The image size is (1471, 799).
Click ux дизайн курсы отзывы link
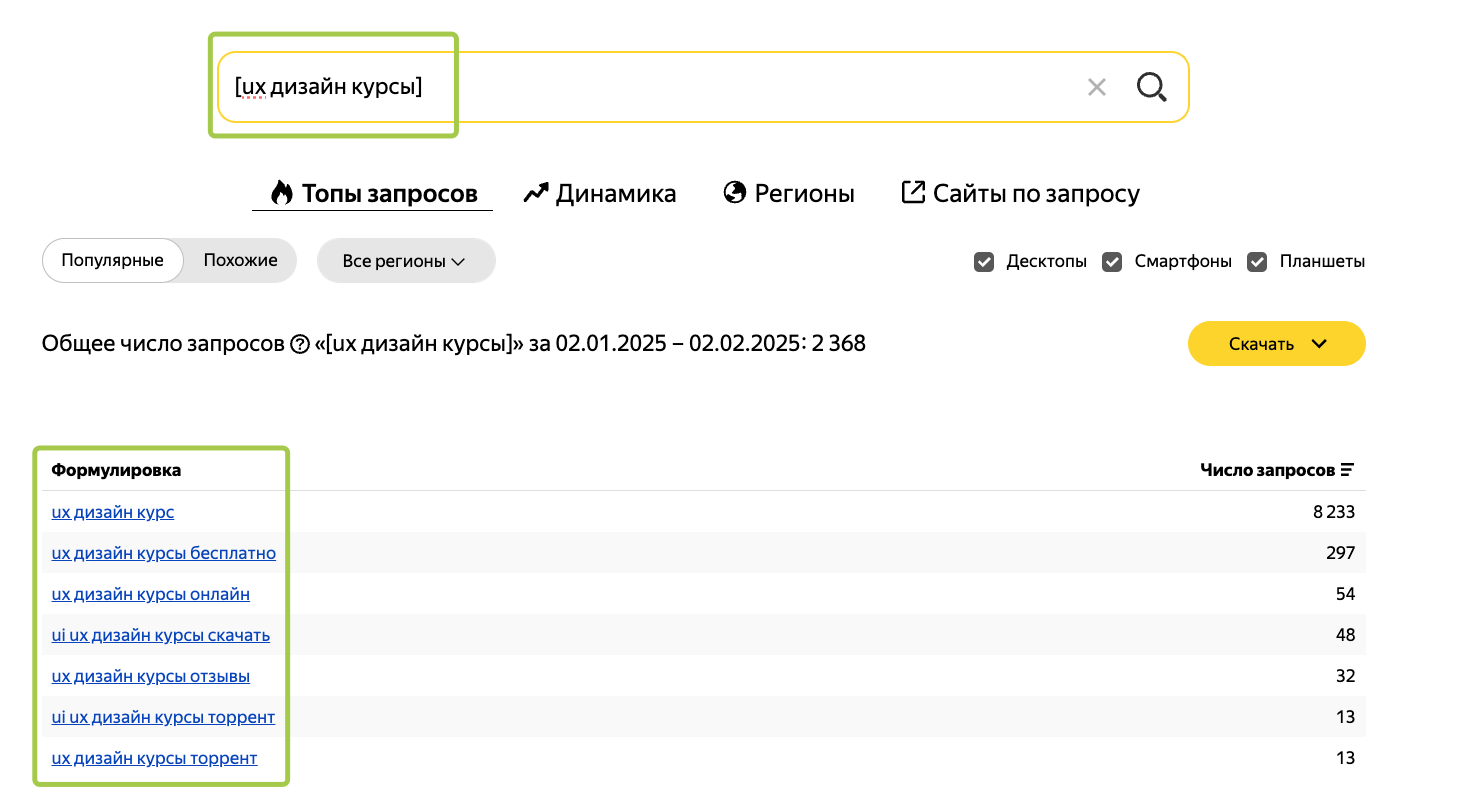150,676
